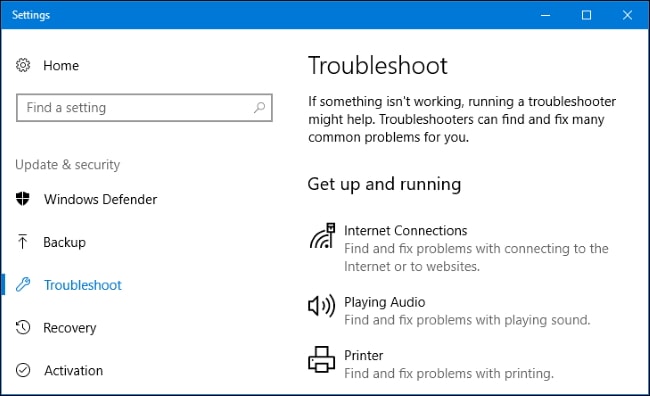Viewport: 650px width, 396px height.
Task: Click the Backup upward arrow icon
Action: [x=22, y=242]
